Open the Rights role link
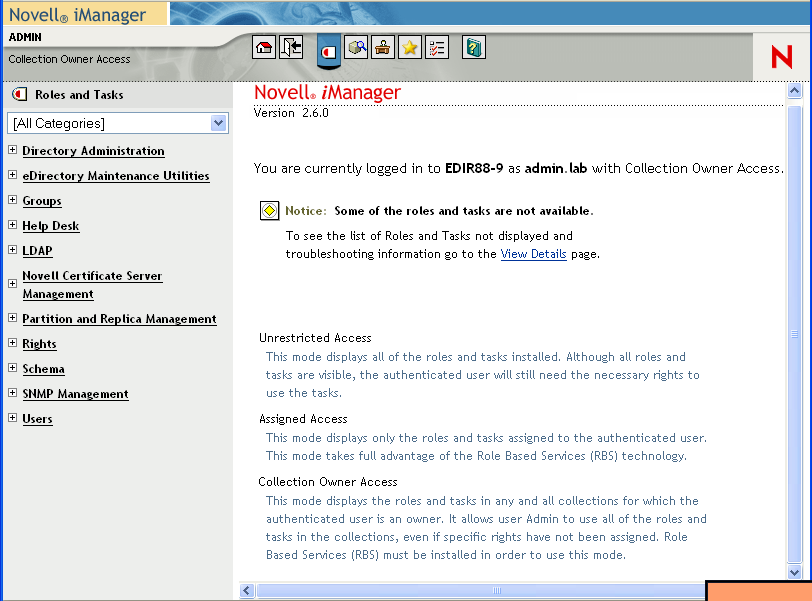 click(x=39, y=344)
